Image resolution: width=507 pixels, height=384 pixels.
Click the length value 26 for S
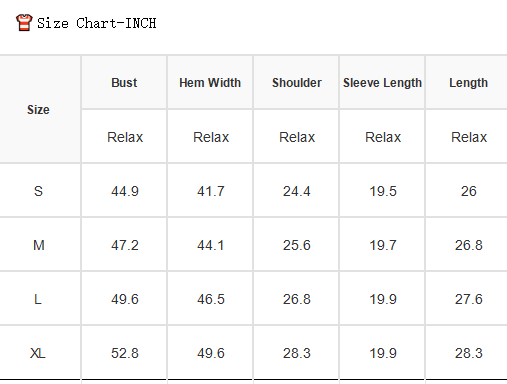pyautogui.click(x=469, y=191)
